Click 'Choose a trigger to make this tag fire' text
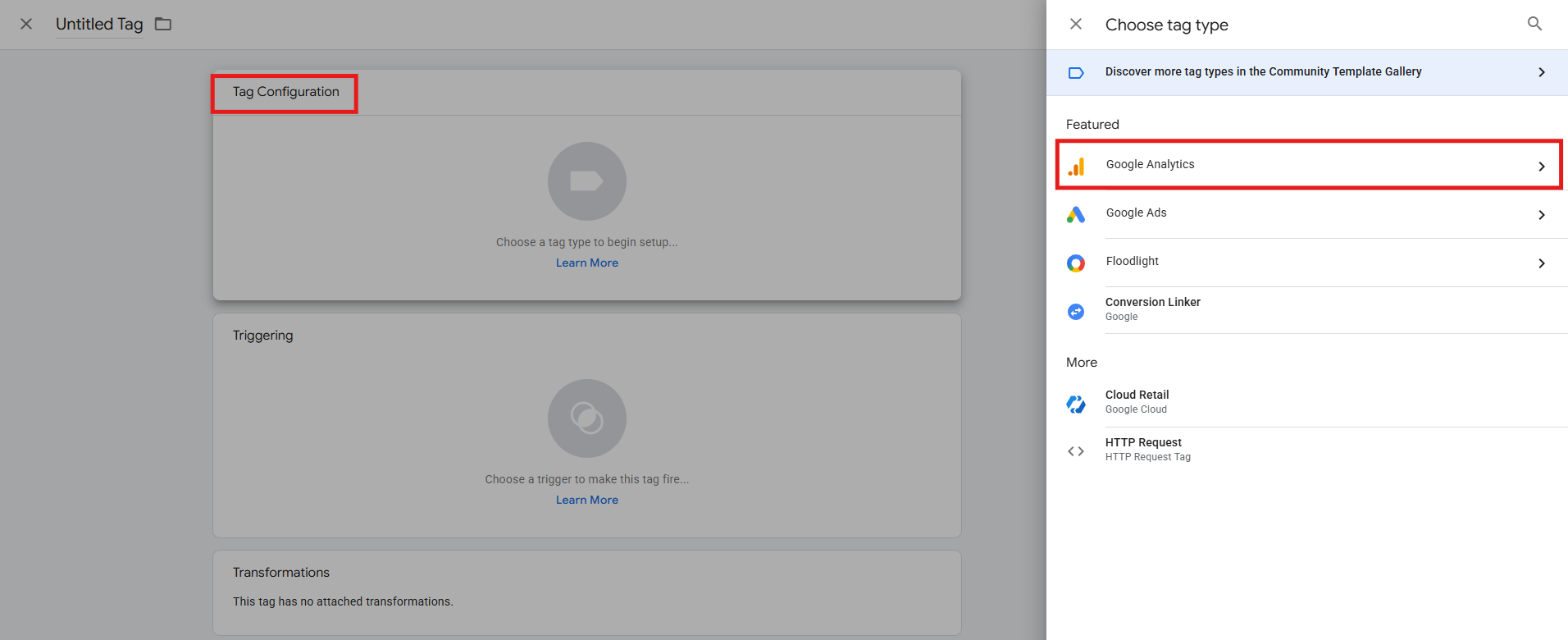1568x640 pixels. coord(587,479)
